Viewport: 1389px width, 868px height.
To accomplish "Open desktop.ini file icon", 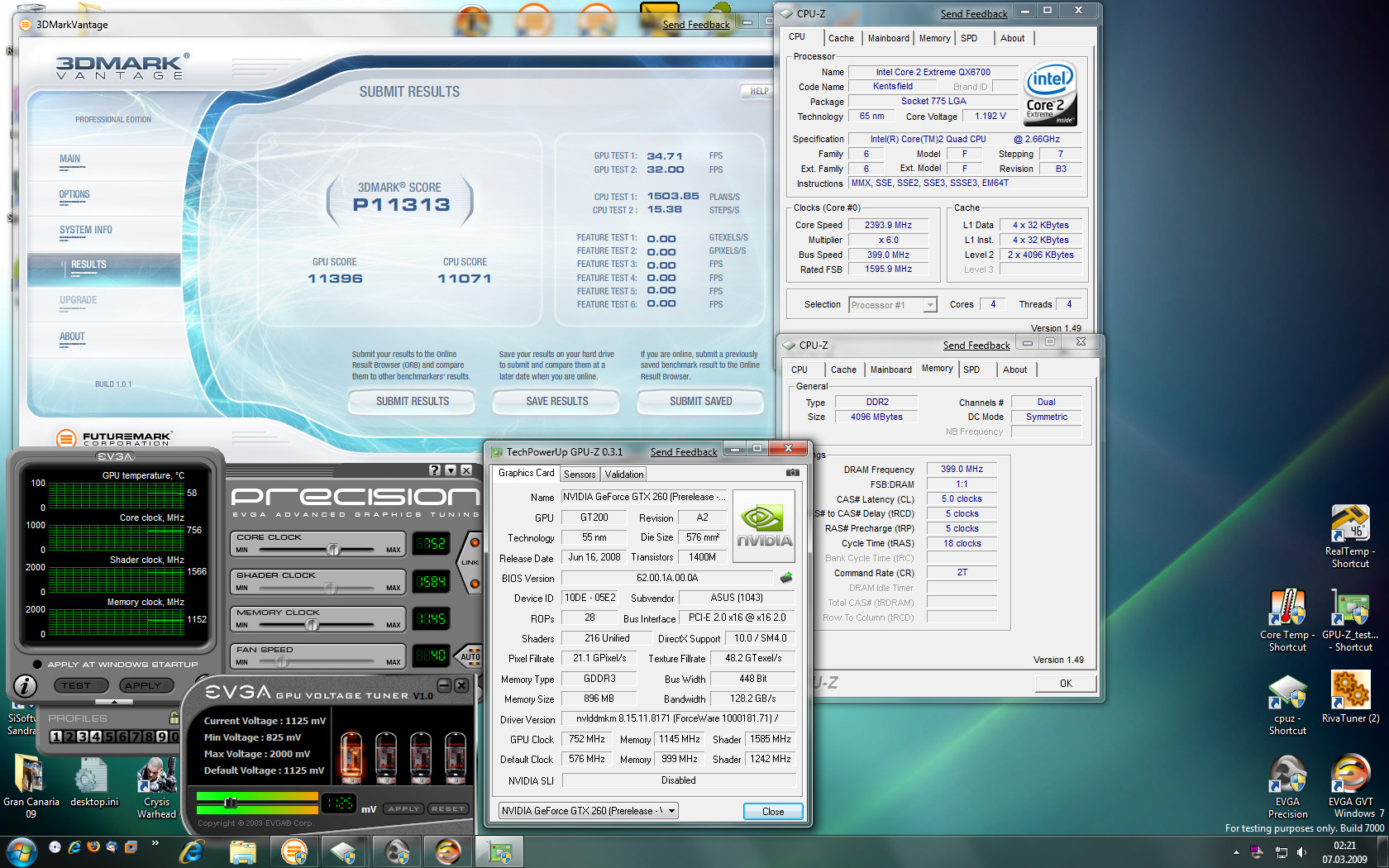I will 93,782.
